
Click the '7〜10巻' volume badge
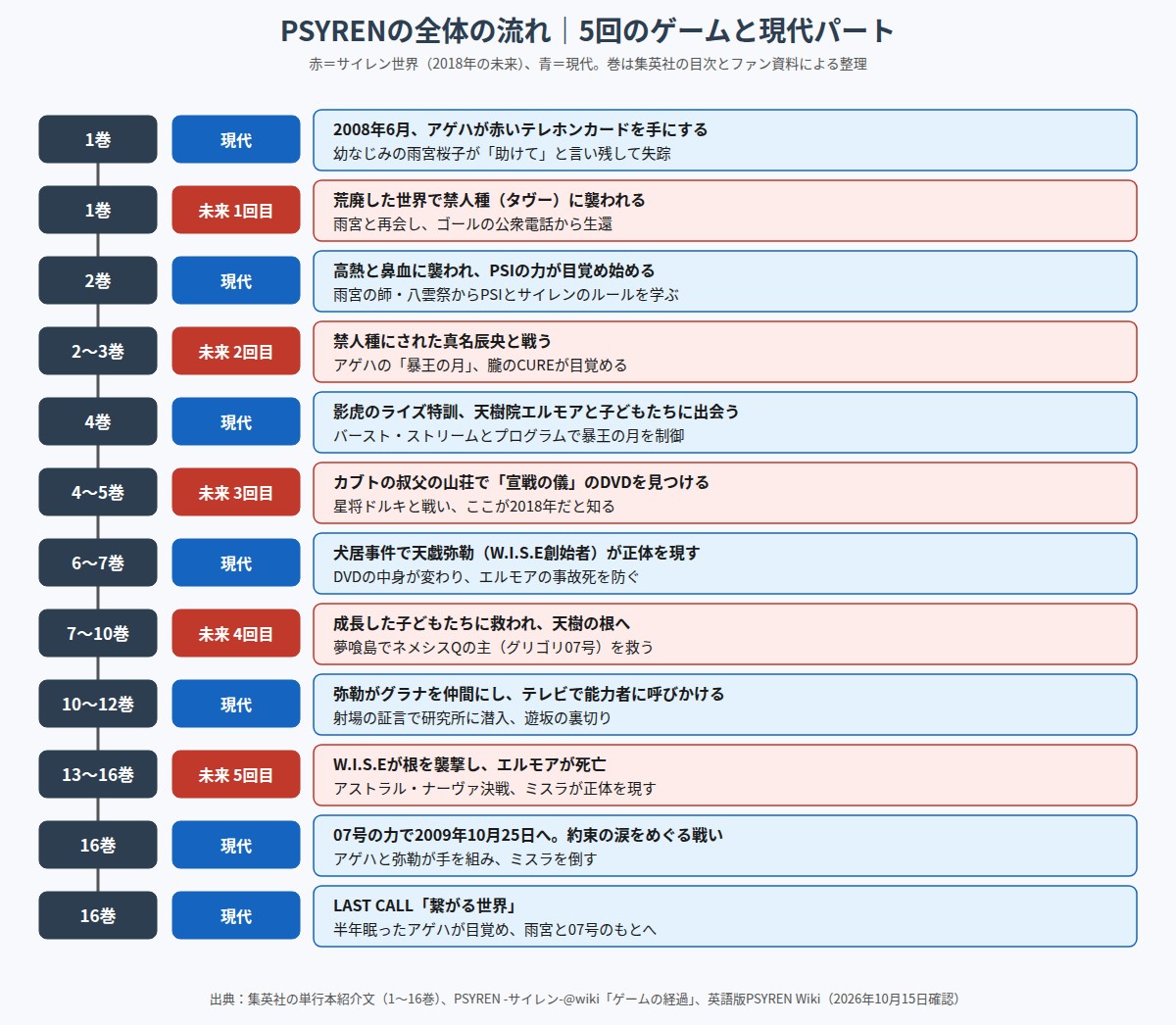click(98, 633)
